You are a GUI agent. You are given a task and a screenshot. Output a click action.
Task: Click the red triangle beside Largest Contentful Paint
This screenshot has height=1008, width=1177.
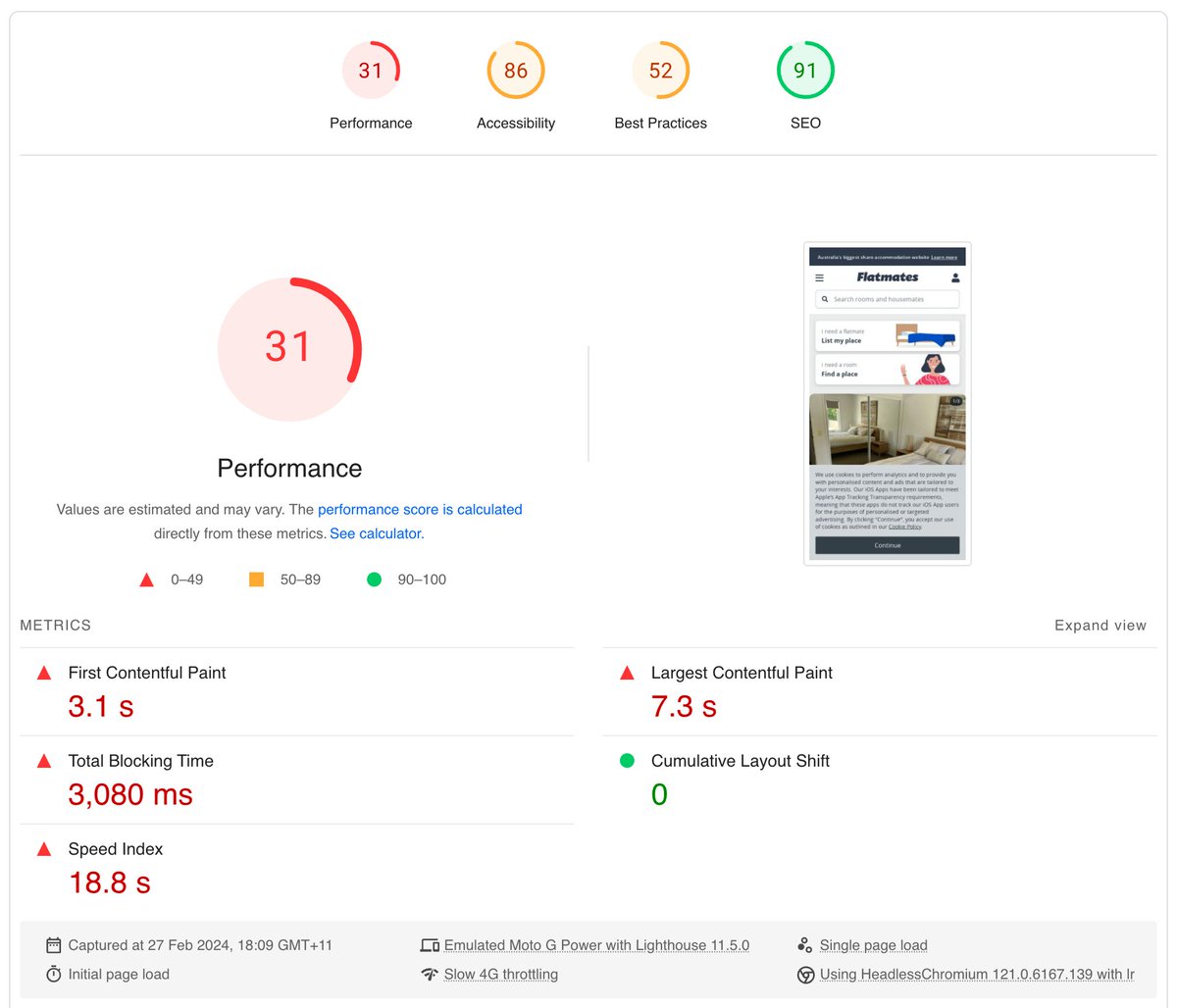click(x=627, y=673)
